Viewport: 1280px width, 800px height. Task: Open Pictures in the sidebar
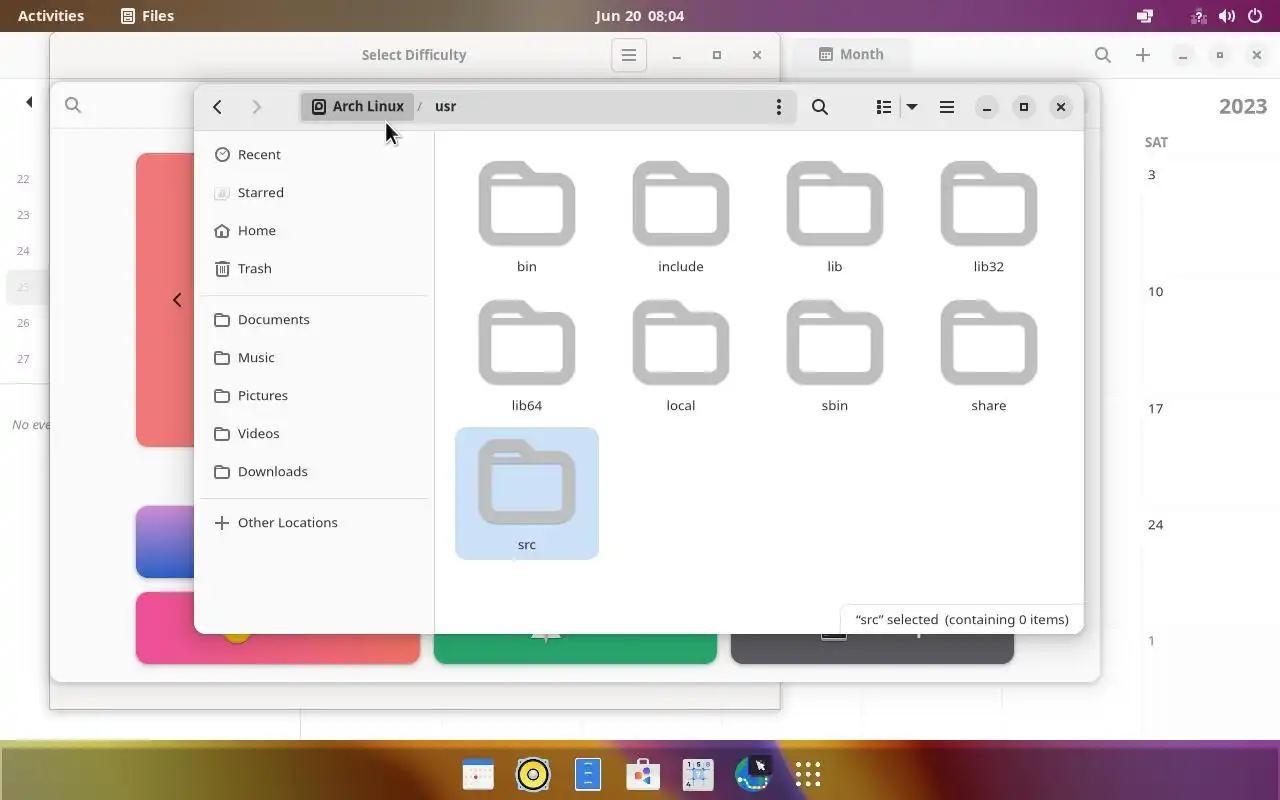pyautogui.click(x=316, y=395)
